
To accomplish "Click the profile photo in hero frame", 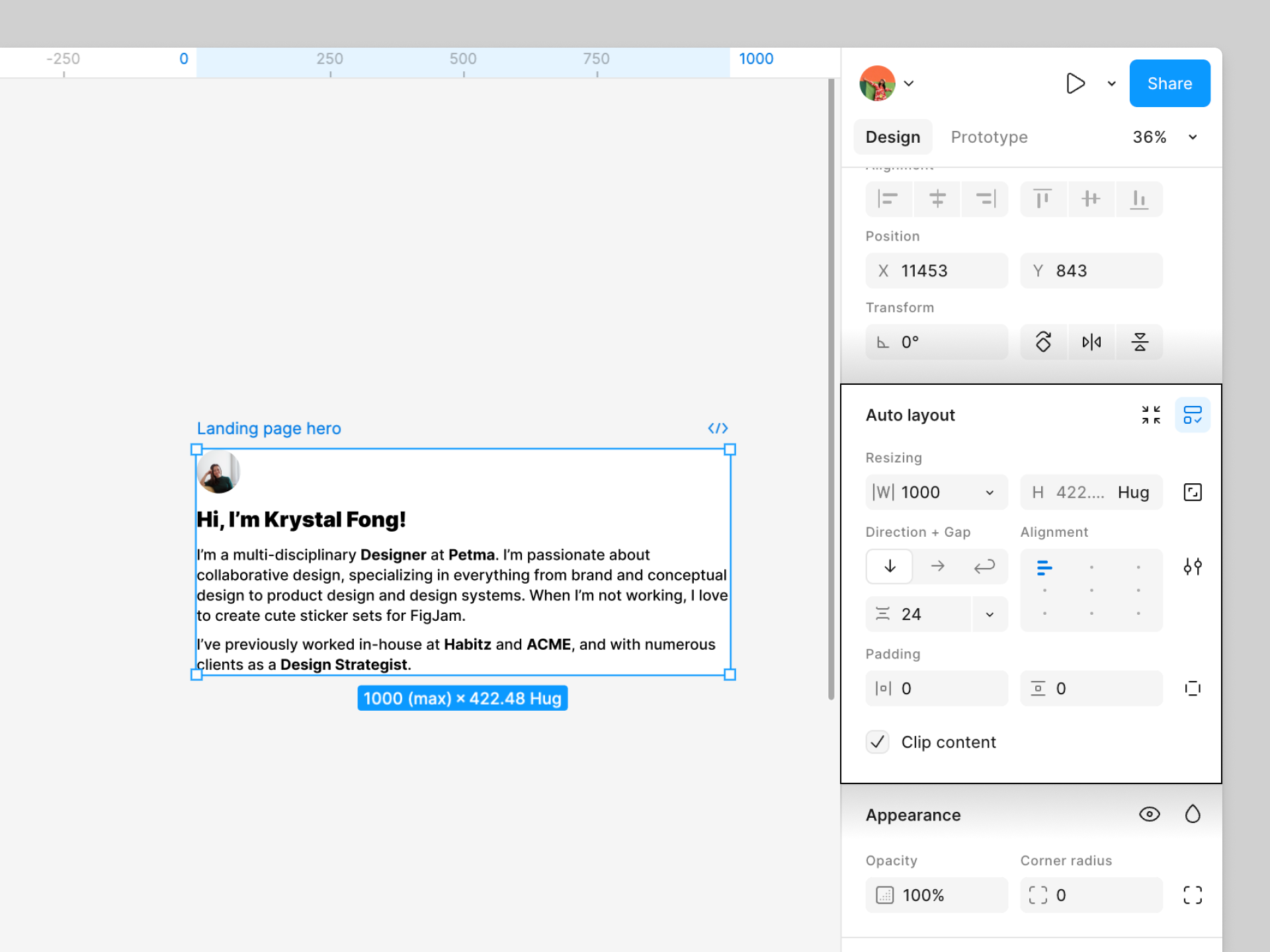I will tap(219, 472).
